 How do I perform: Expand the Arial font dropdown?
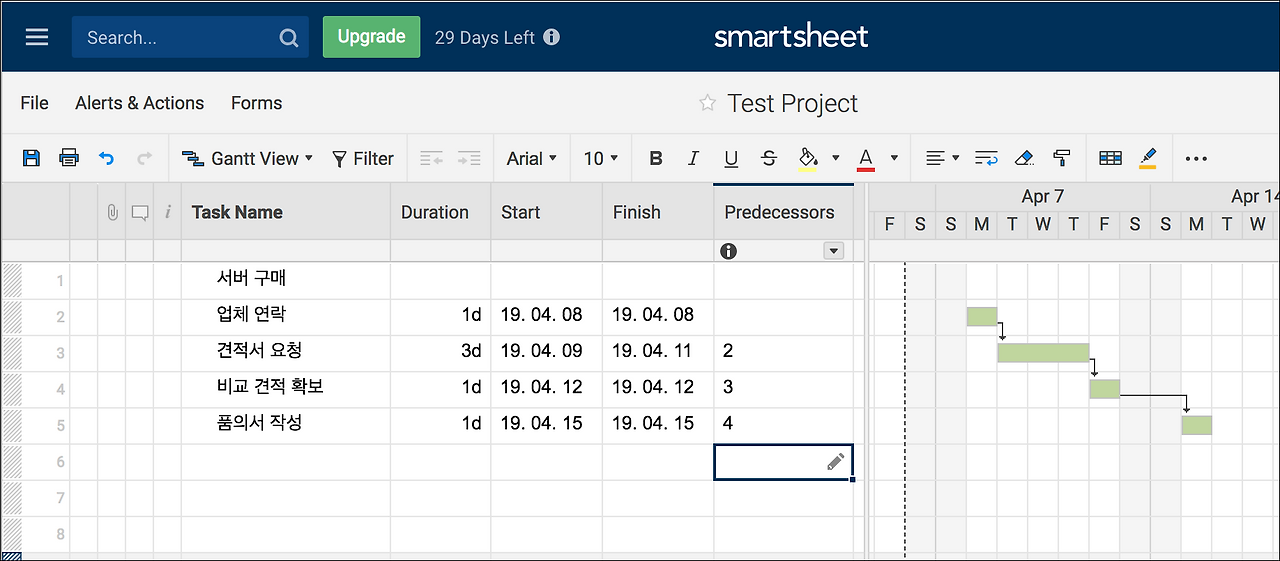click(x=530, y=158)
